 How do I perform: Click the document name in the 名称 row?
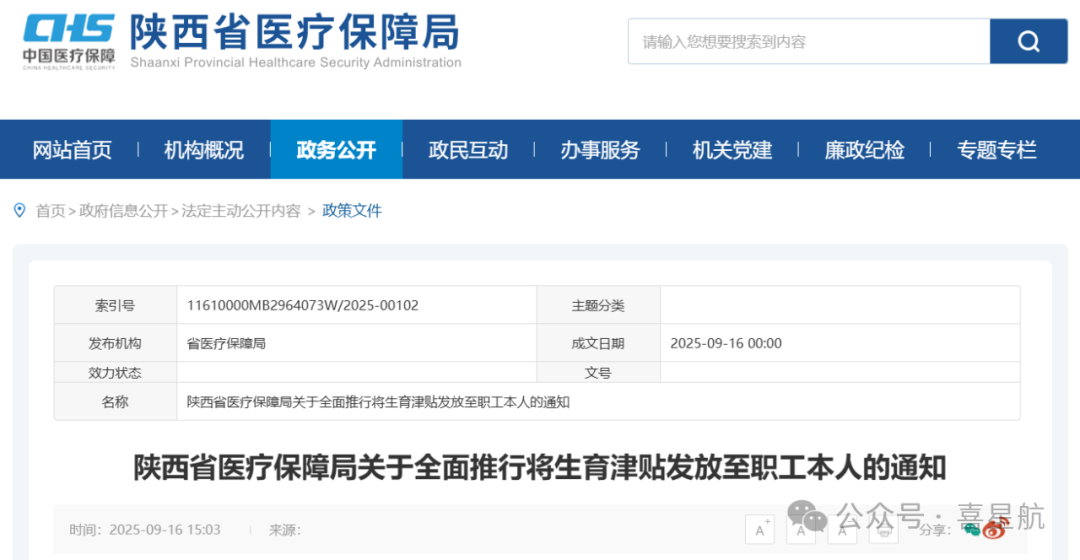coord(378,402)
